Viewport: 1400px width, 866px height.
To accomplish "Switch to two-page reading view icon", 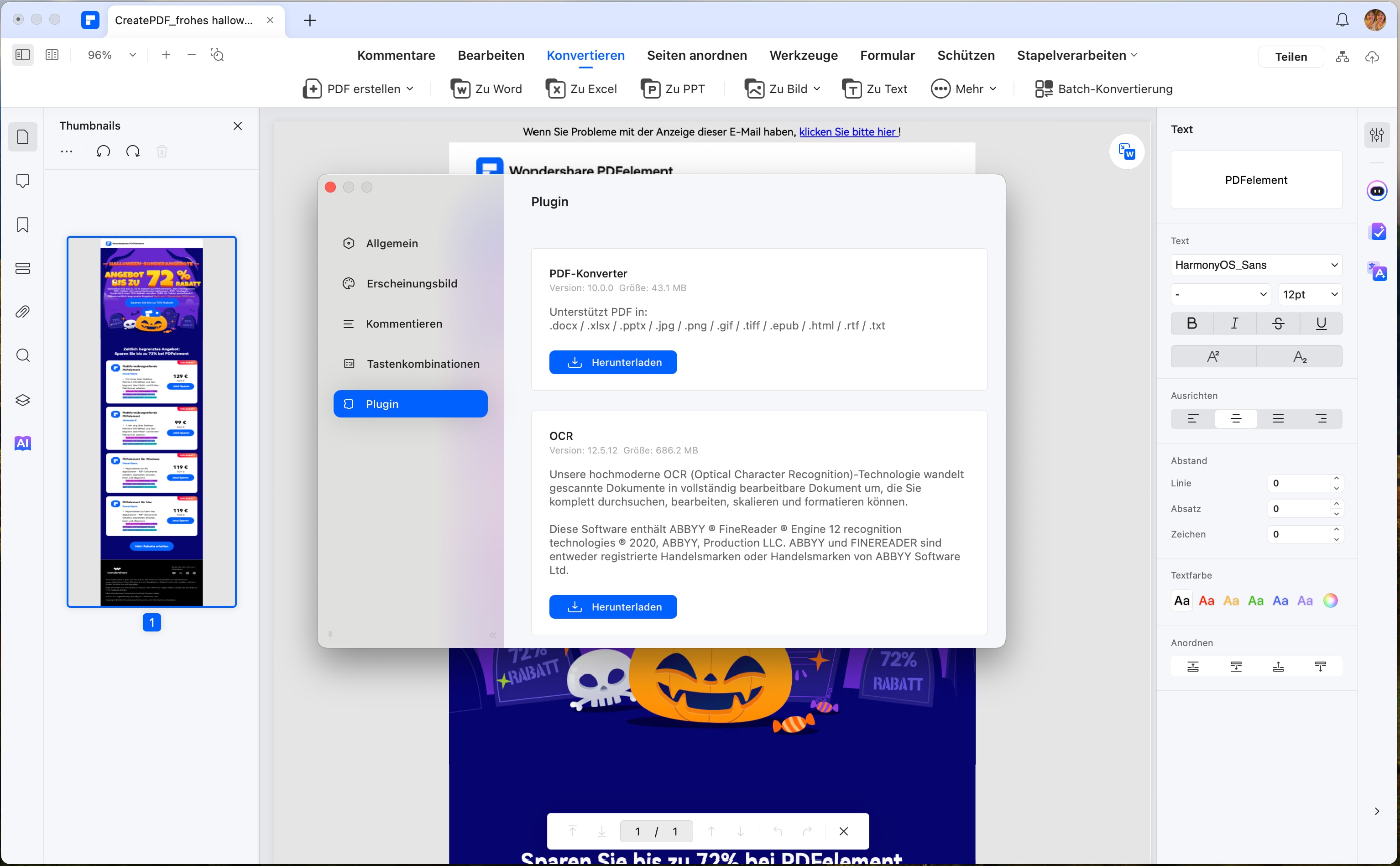I will point(52,55).
